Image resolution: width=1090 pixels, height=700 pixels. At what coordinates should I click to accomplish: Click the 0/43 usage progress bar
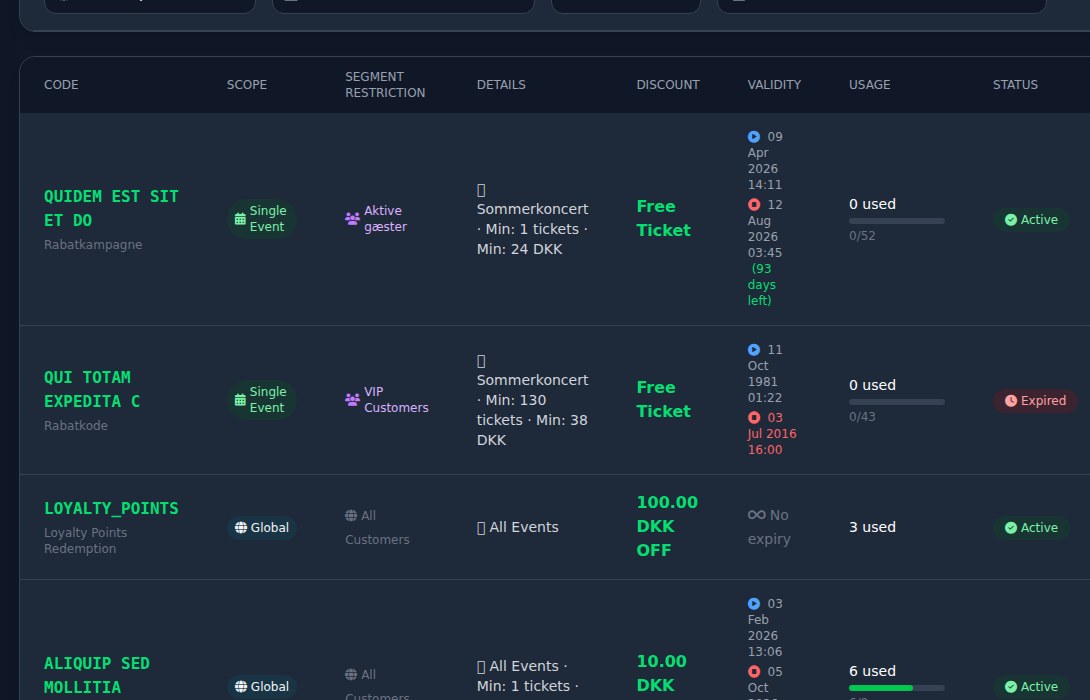897,402
